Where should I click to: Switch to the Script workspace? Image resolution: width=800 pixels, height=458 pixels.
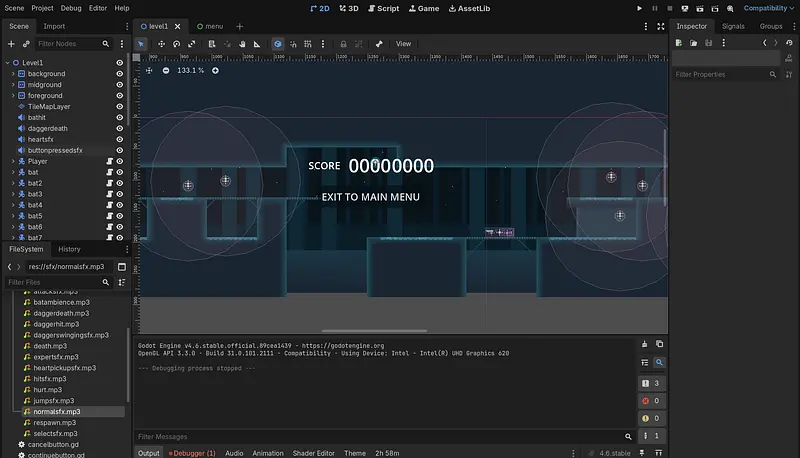click(382, 8)
